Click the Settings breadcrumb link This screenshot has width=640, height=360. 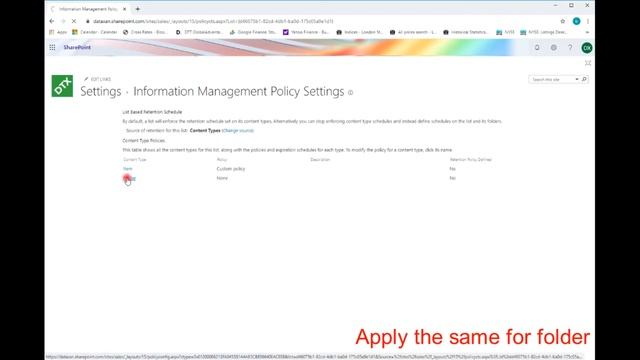100,91
